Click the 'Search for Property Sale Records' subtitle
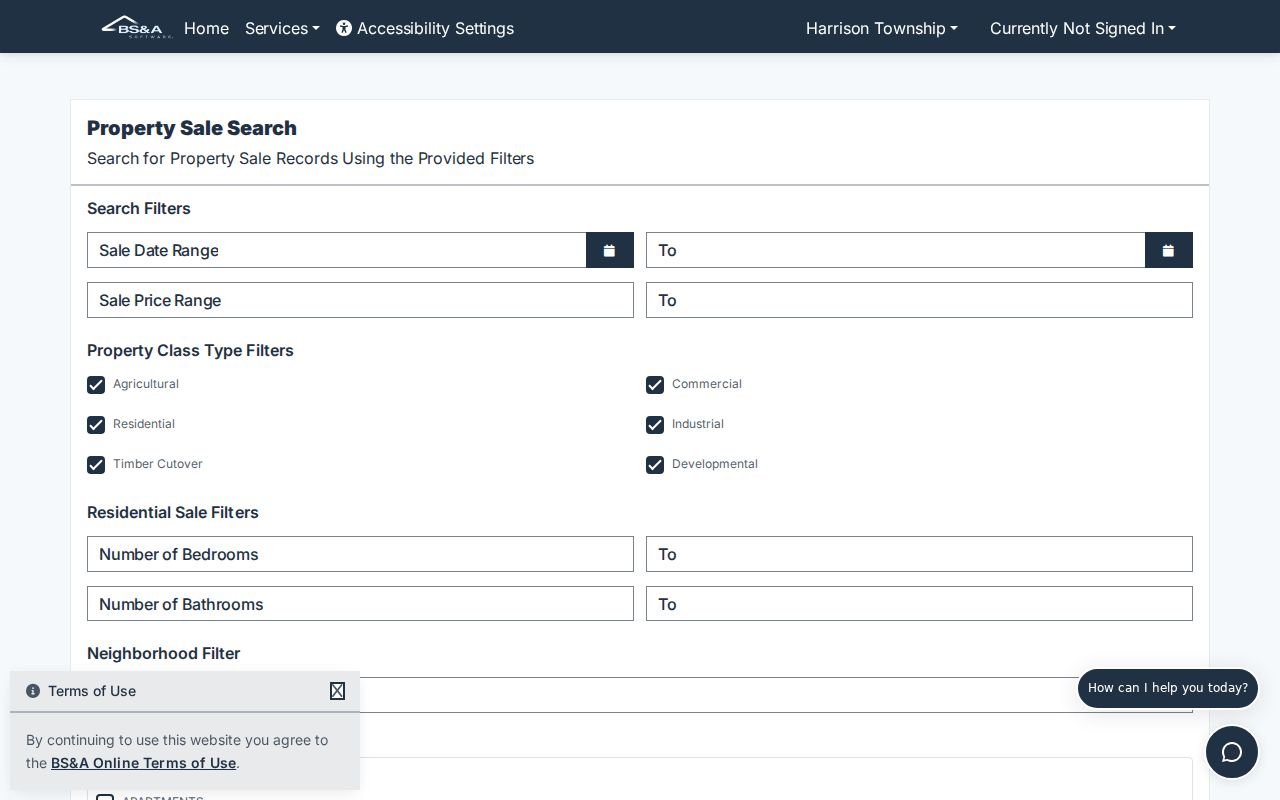 click(x=311, y=158)
